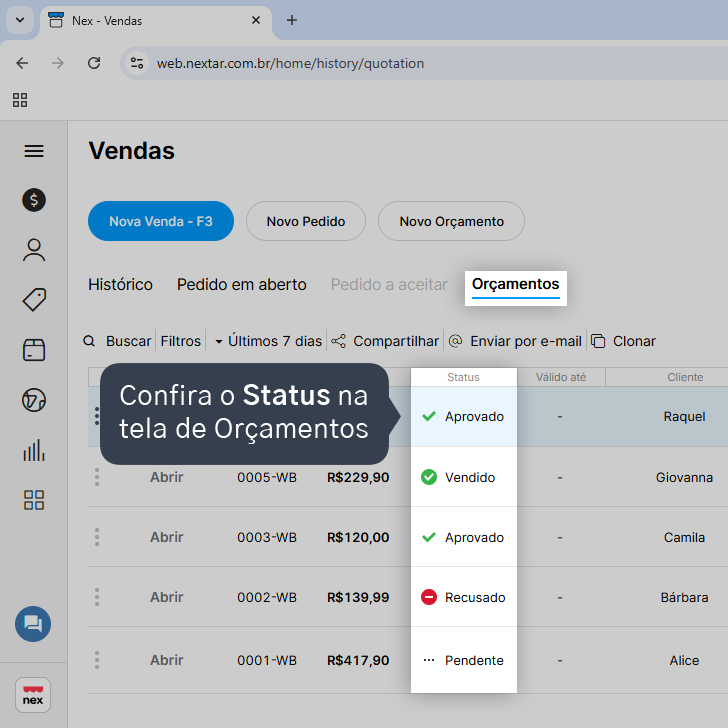
Task: Open the site information icon in address bar
Action: 136,63
